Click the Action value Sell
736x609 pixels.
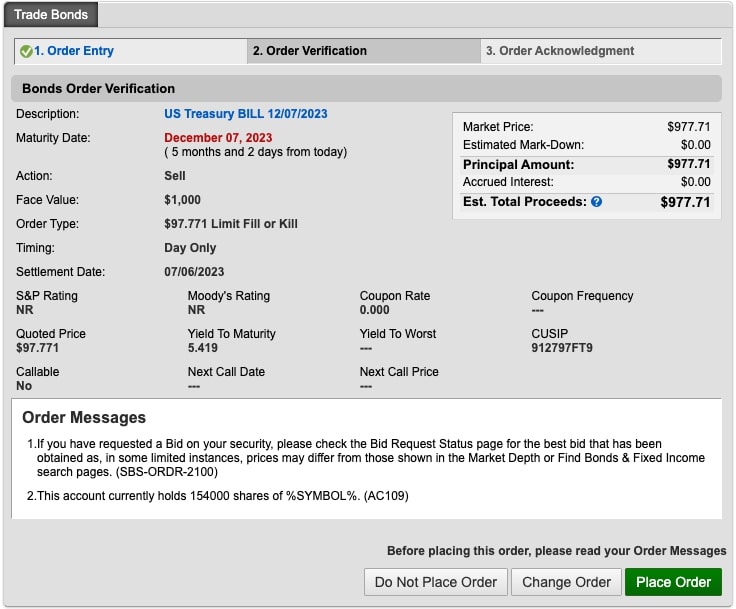point(175,176)
